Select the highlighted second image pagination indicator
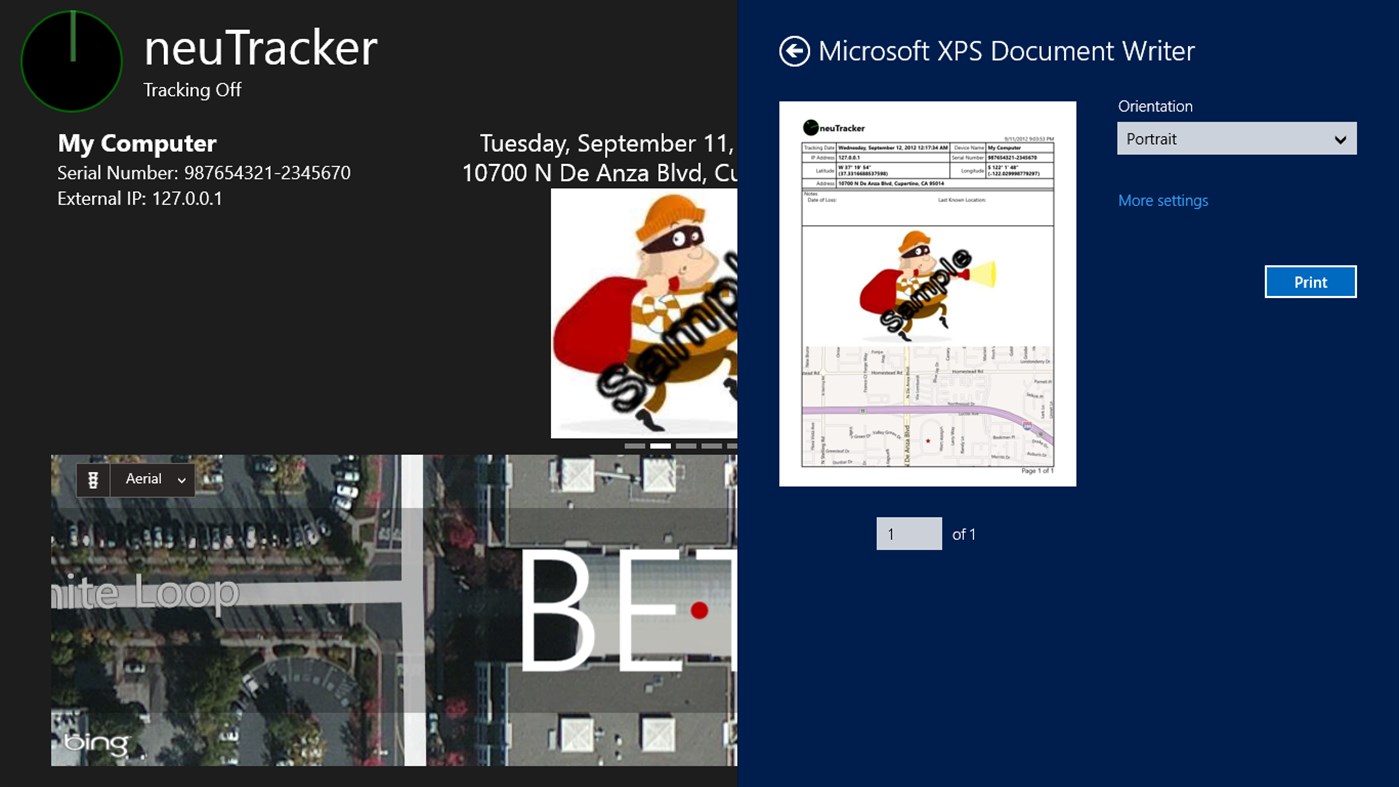This screenshot has height=787, width=1399. click(660, 446)
